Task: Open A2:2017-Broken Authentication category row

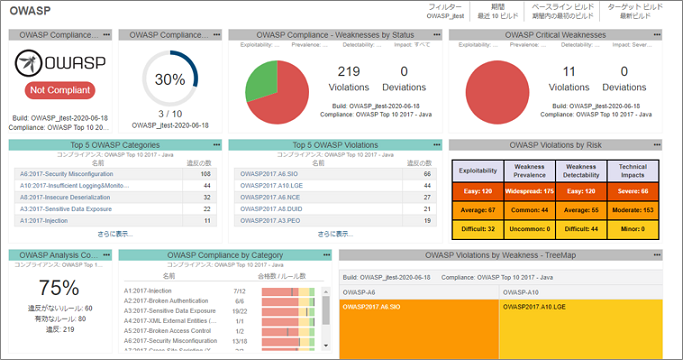Action: [x=166, y=301]
